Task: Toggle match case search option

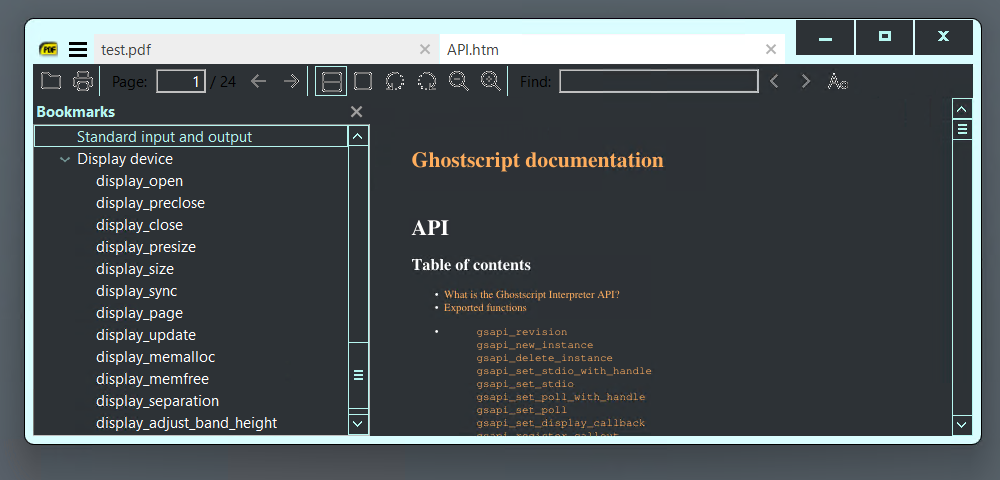Action: click(837, 81)
